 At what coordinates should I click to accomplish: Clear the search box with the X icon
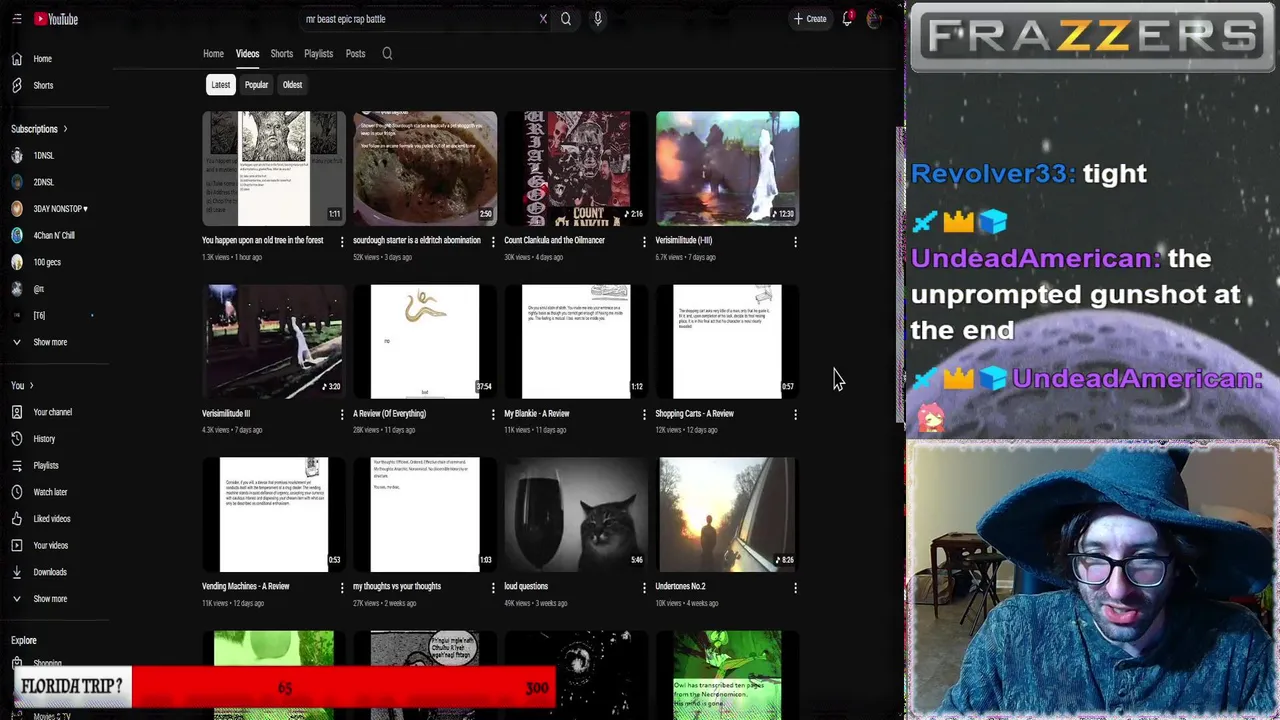pos(543,19)
